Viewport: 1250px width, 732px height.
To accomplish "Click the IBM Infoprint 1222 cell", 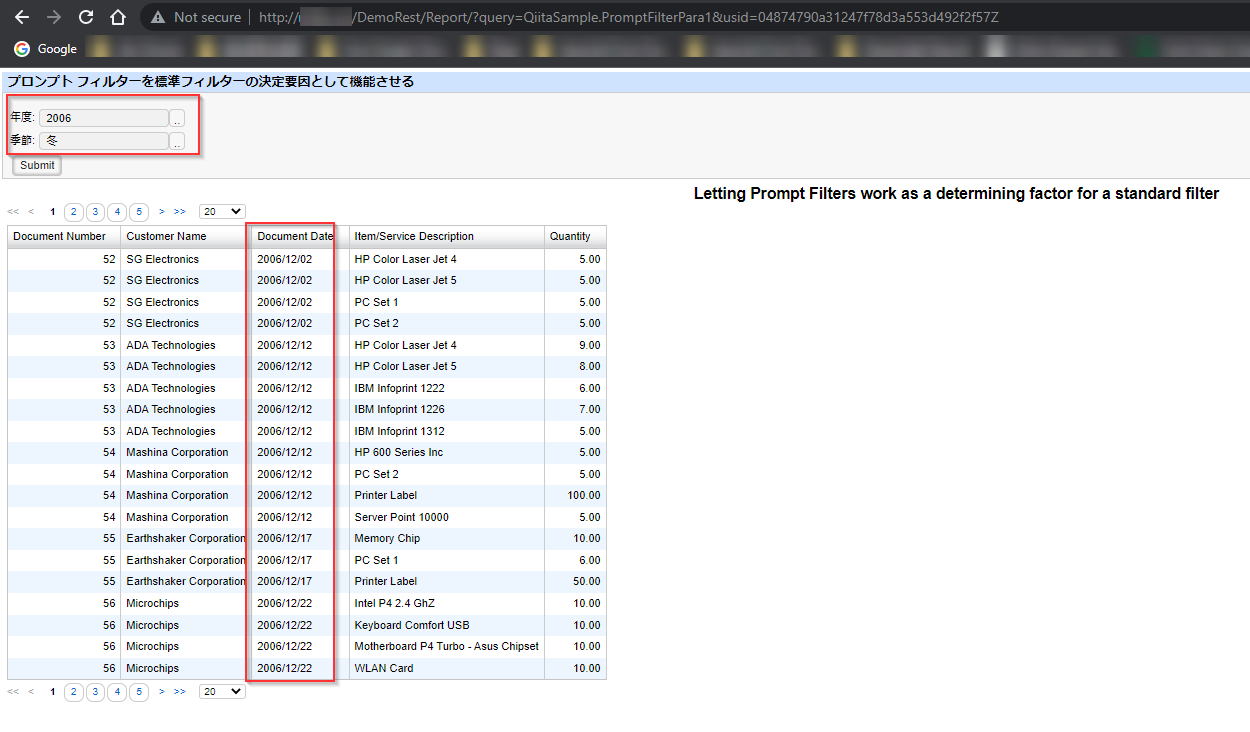I will coord(446,388).
